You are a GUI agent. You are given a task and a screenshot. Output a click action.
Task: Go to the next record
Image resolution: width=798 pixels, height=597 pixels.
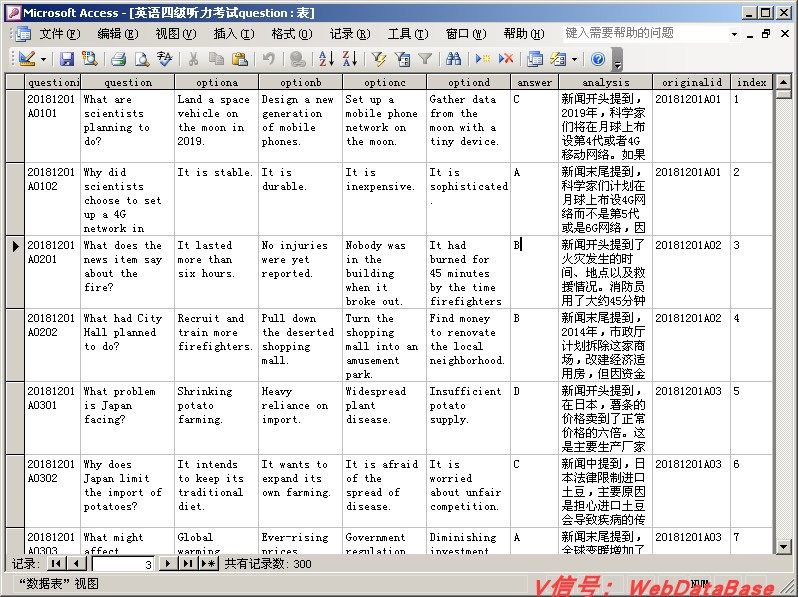pos(167,563)
